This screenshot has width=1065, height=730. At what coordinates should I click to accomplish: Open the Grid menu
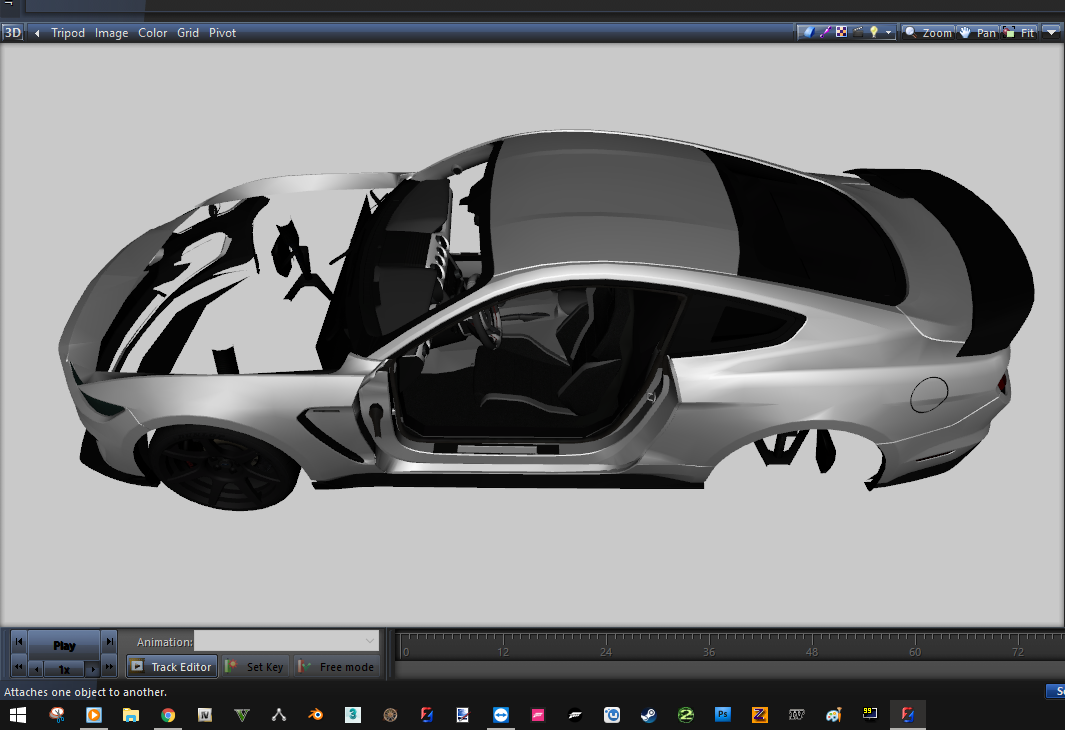(x=188, y=33)
